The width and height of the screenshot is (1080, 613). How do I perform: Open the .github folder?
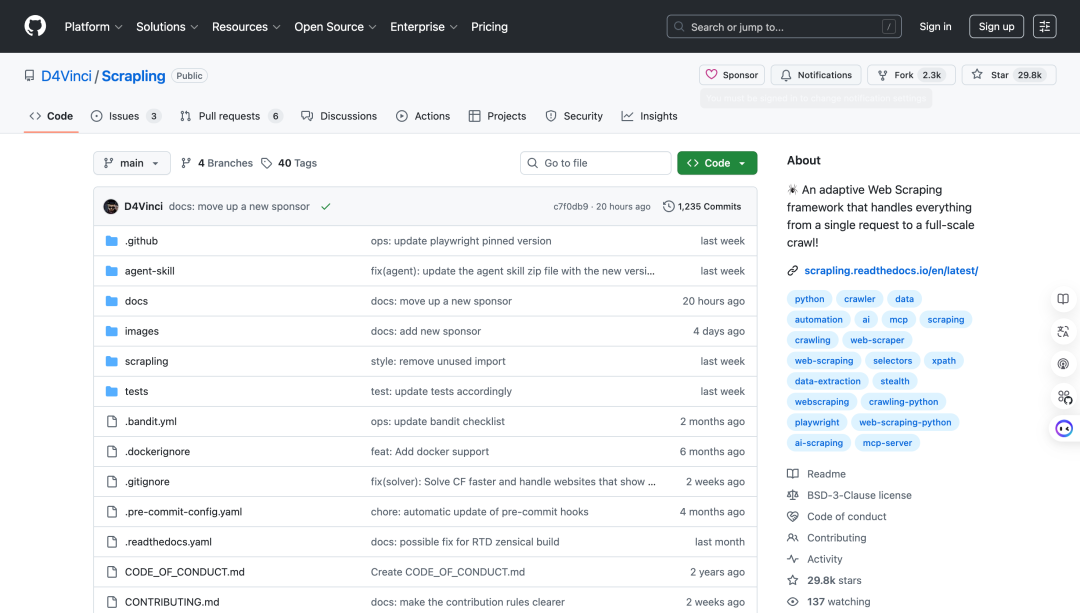pyautogui.click(x=141, y=241)
